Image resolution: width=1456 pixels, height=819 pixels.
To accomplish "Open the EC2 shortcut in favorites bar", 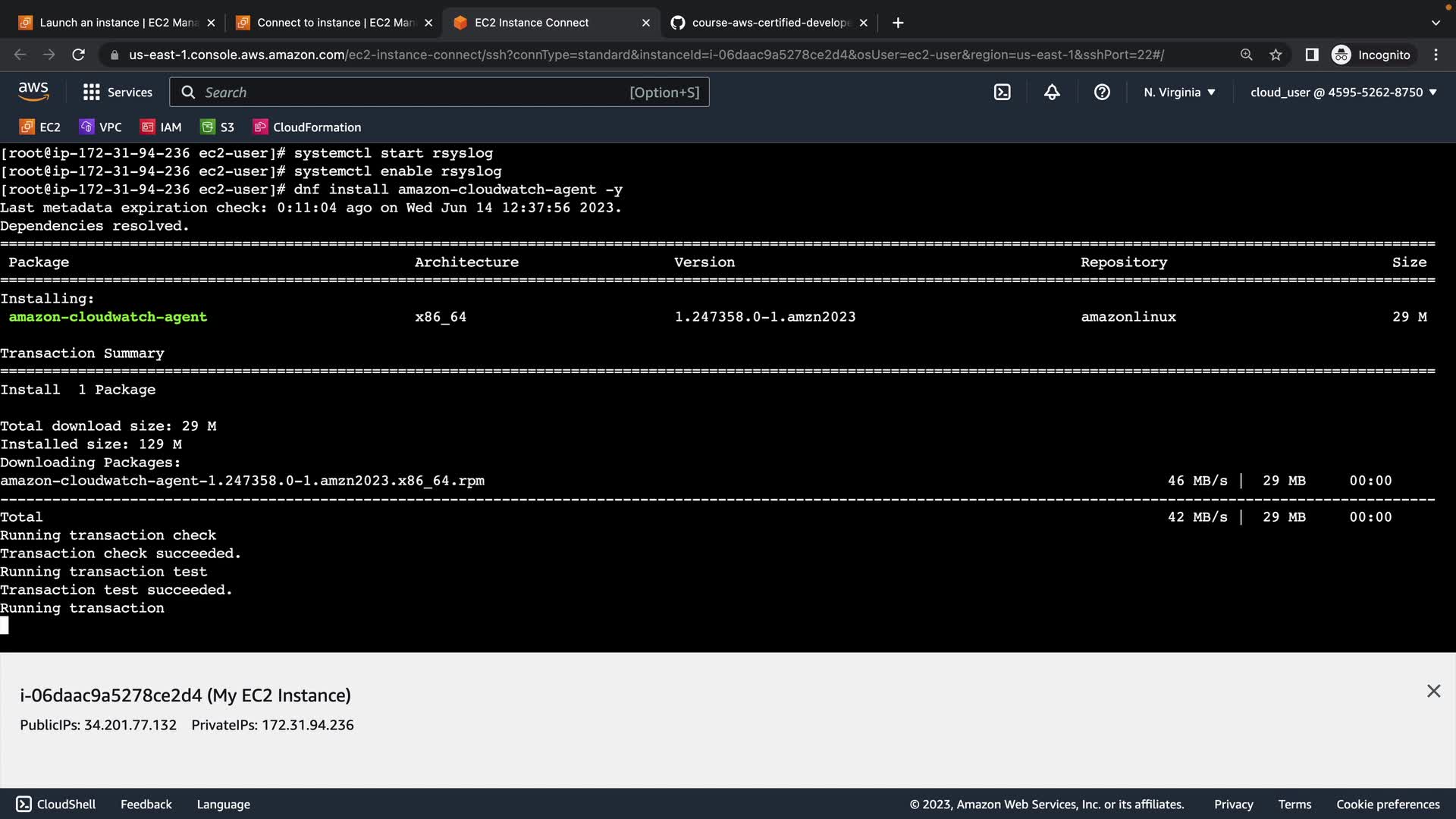I will coord(40,127).
